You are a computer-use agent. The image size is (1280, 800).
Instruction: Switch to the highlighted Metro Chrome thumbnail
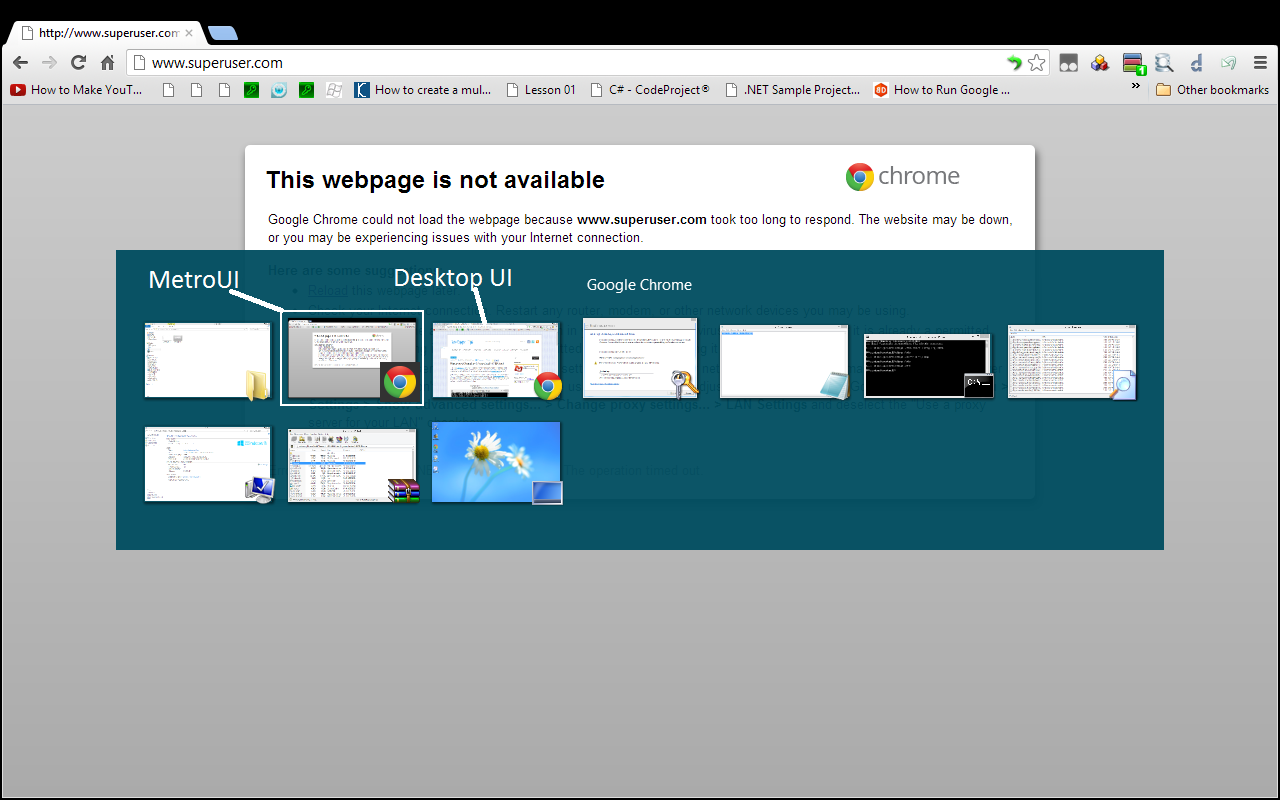pyautogui.click(x=352, y=358)
